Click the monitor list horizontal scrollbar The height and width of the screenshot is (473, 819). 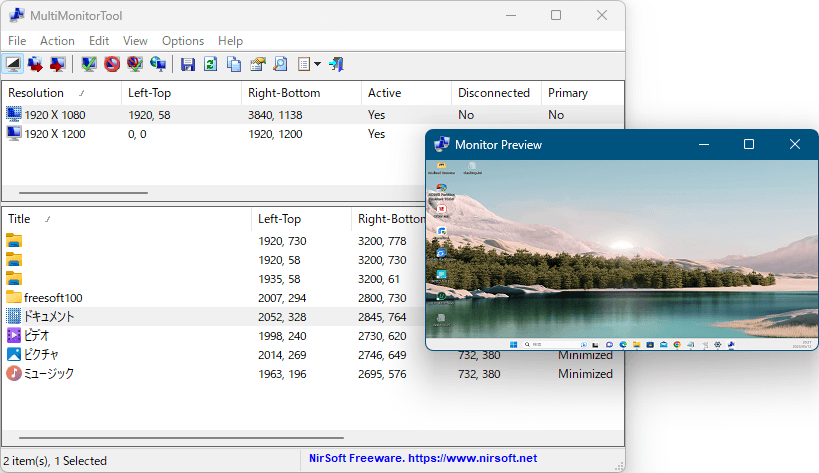(x=83, y=192)
